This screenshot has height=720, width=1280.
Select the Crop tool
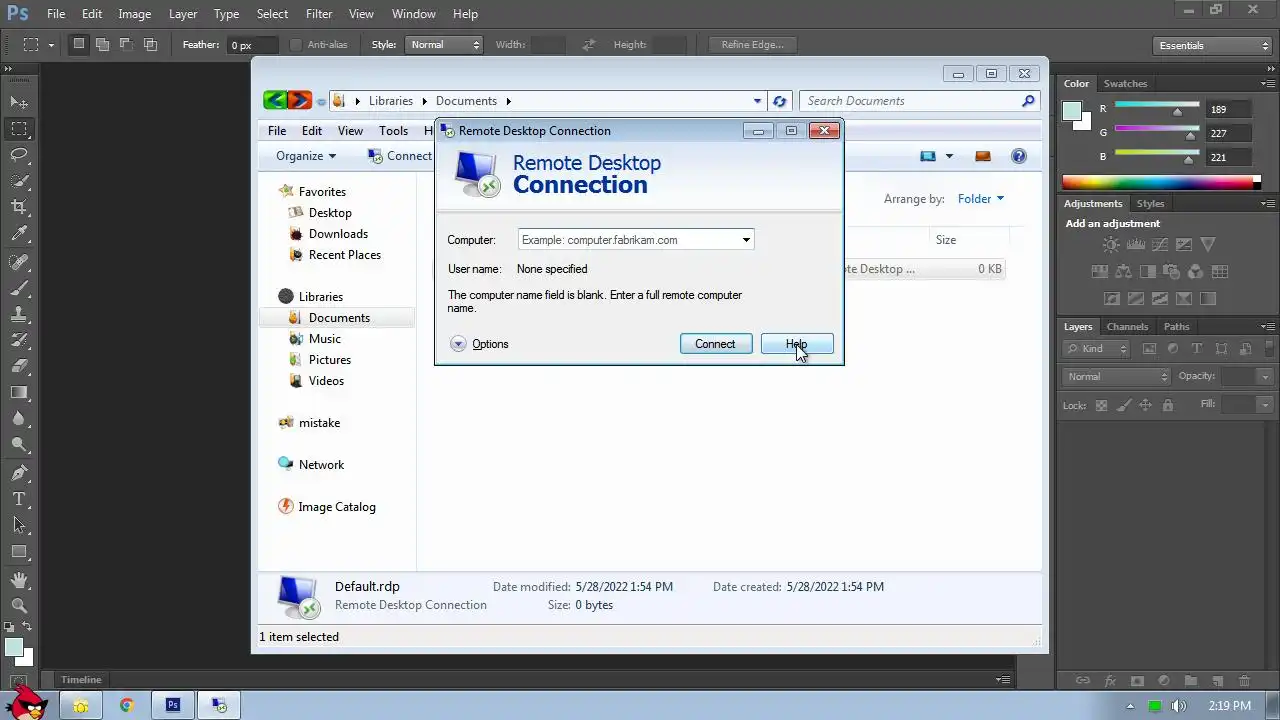(19, 207)
